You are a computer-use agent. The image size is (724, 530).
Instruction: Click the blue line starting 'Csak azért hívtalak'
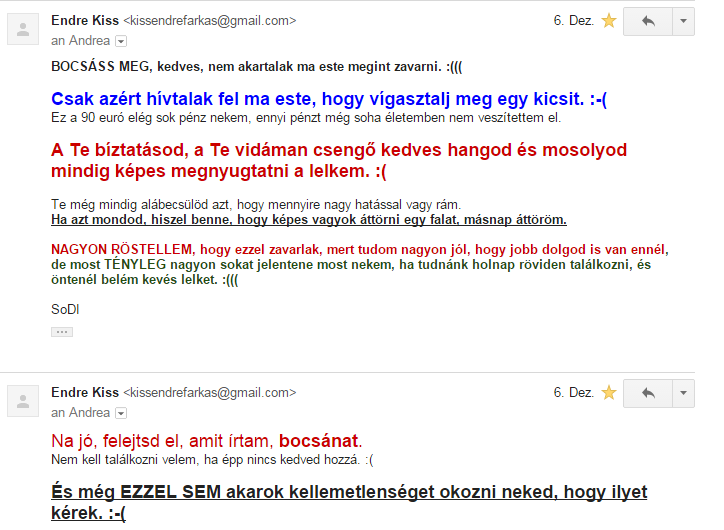click(329, 100)
